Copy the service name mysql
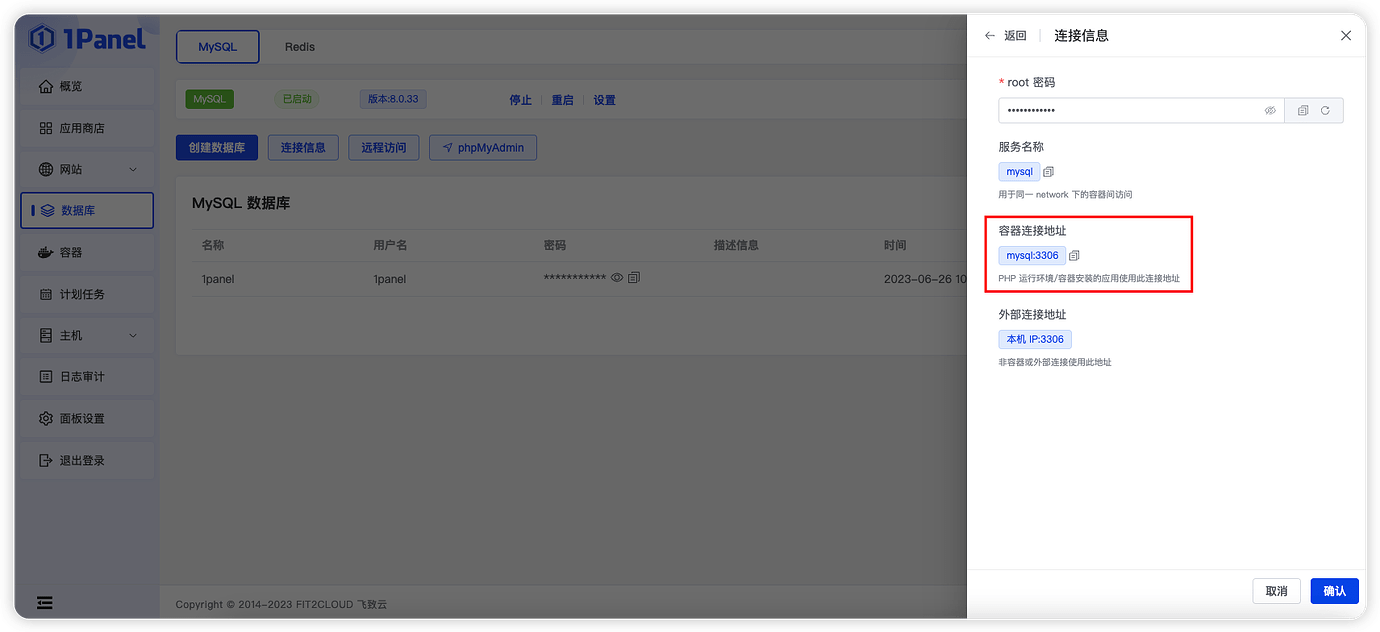Viewport: 1380px width, 632px height. pyautogui.click(x=1048, y=172)
